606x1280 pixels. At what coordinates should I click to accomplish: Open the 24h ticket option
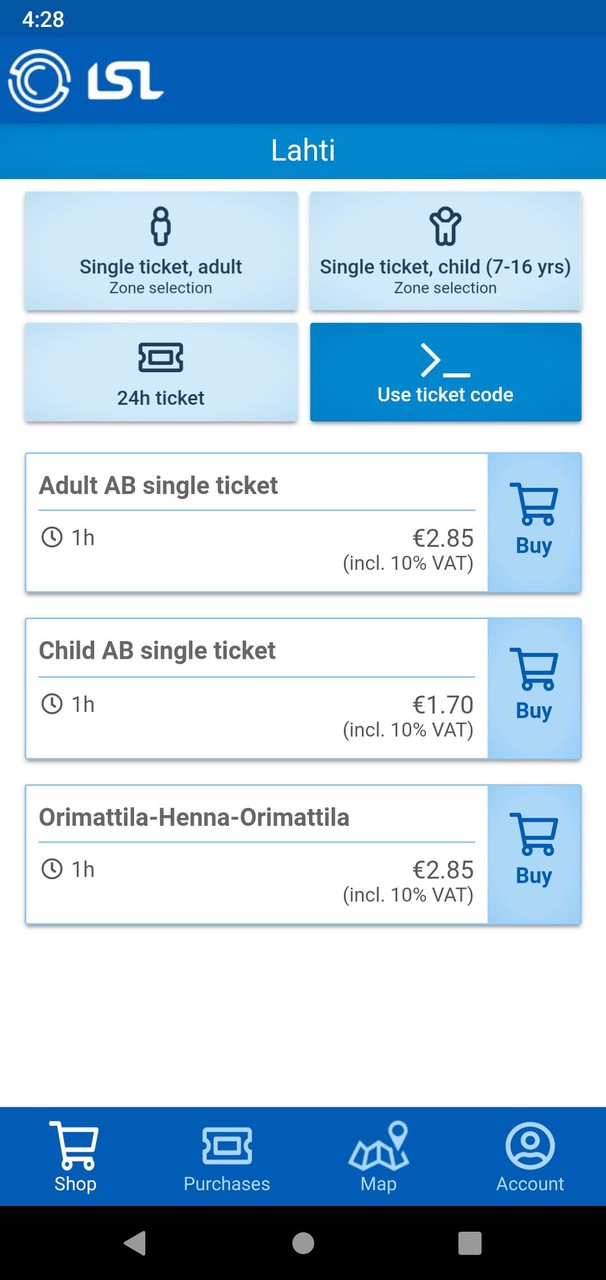161,372
